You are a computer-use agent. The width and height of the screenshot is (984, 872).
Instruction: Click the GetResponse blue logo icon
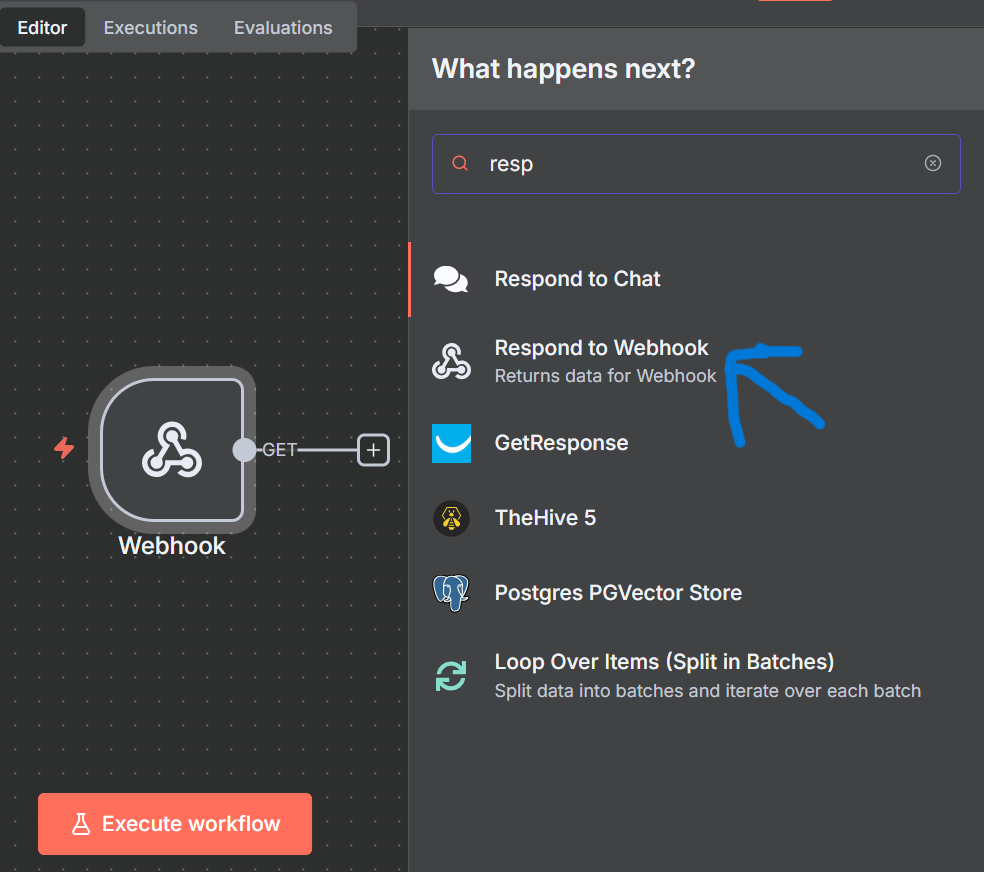(x=451, y=444)
